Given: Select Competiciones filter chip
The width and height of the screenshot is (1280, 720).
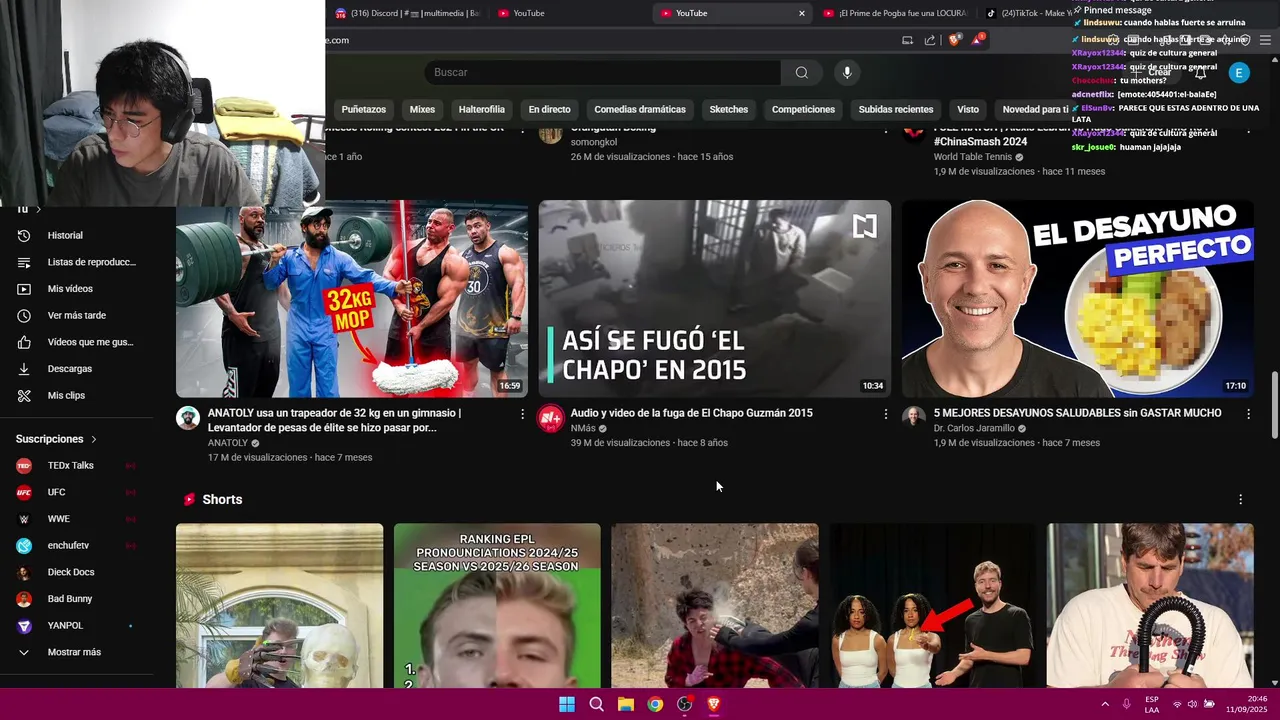Looking at the screenshot, I should [803, 109].
